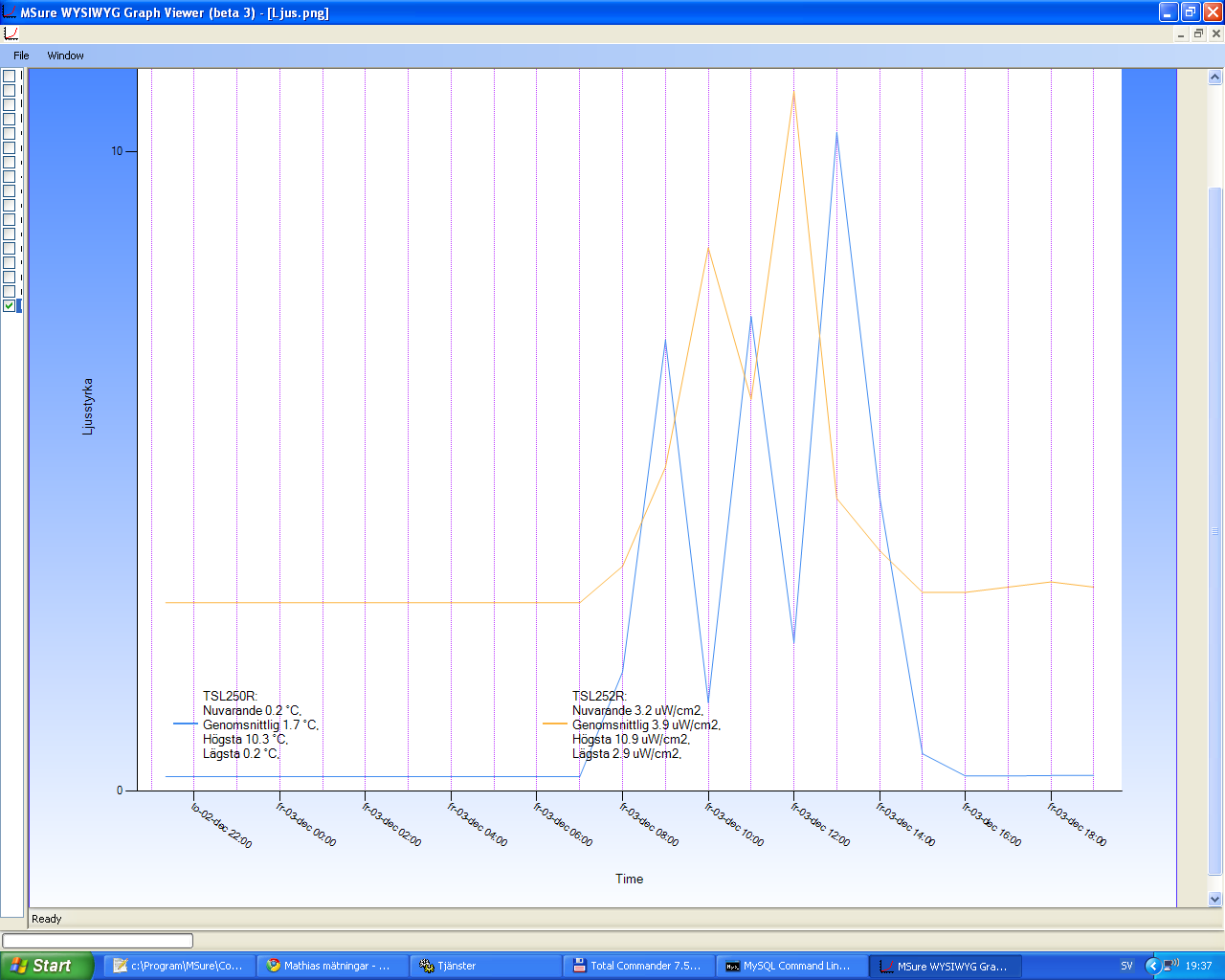Restore the inner Ljus.png document window
This screenshot has width=1225, height=980.
click(1198, 33)
